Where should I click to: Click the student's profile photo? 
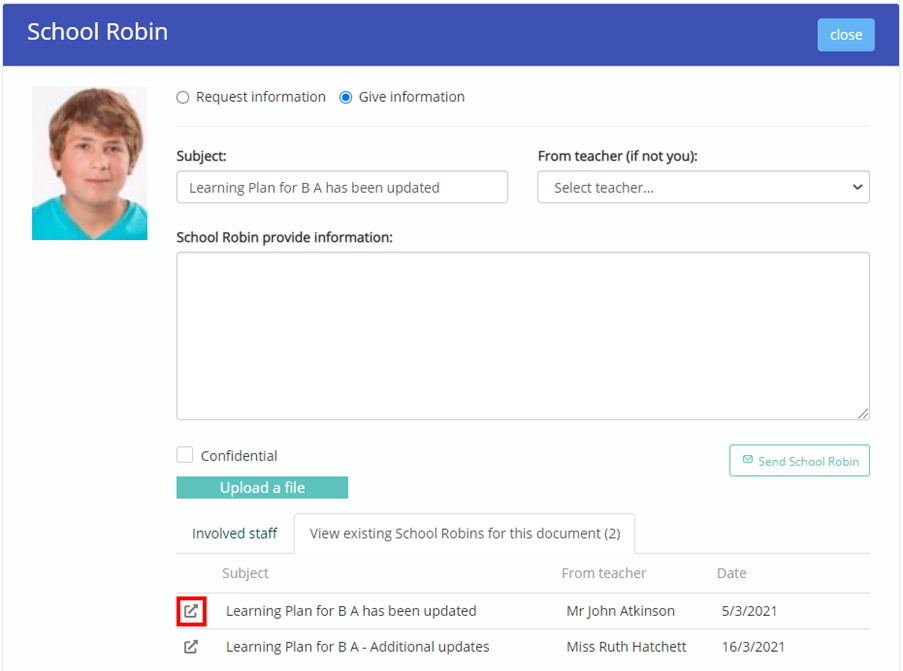coord(89,162)
